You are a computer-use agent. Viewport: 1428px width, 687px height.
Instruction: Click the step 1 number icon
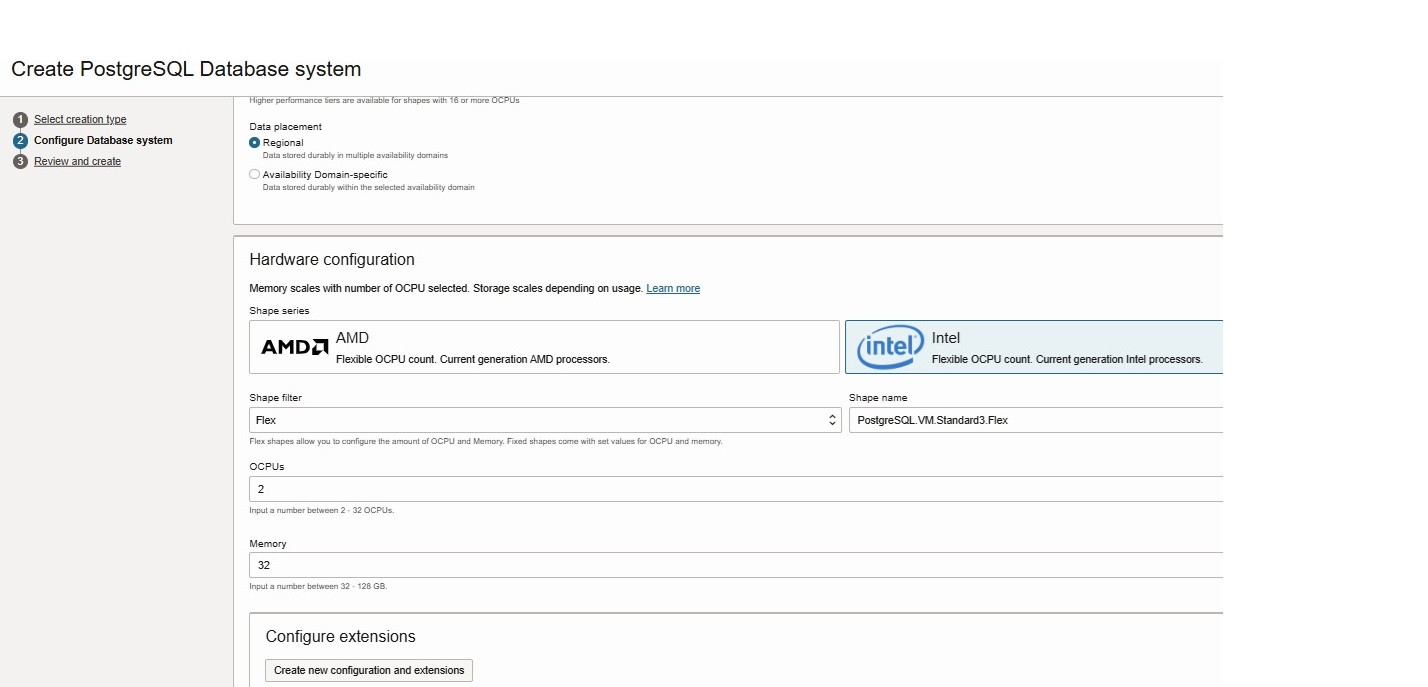(20, 120)
